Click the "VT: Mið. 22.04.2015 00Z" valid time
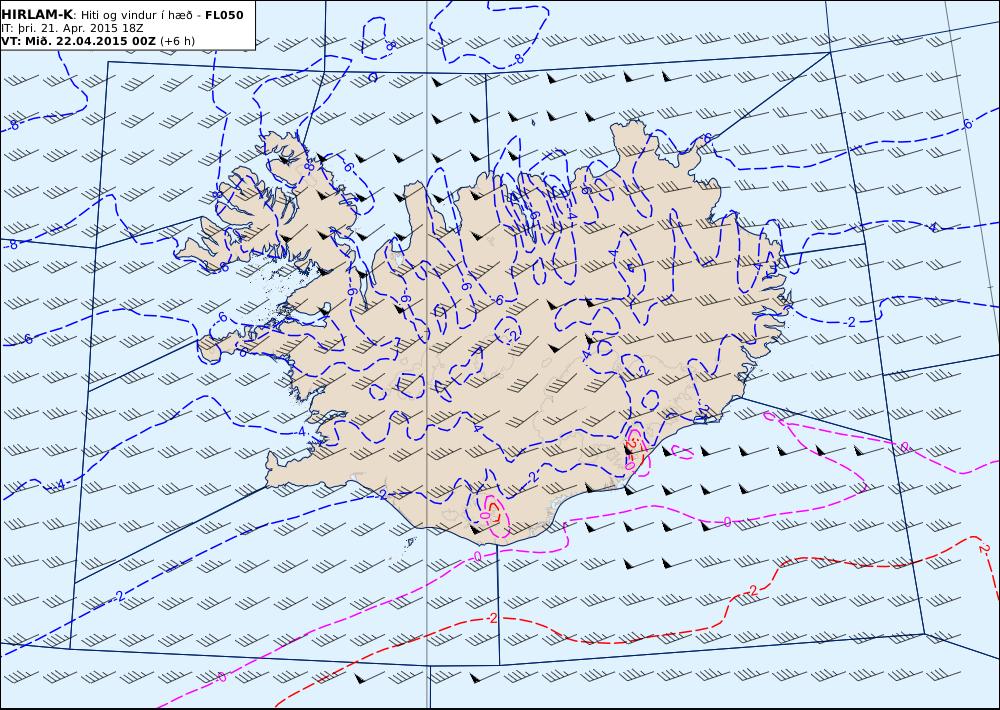1000x710 pixels. coord(78,41)
